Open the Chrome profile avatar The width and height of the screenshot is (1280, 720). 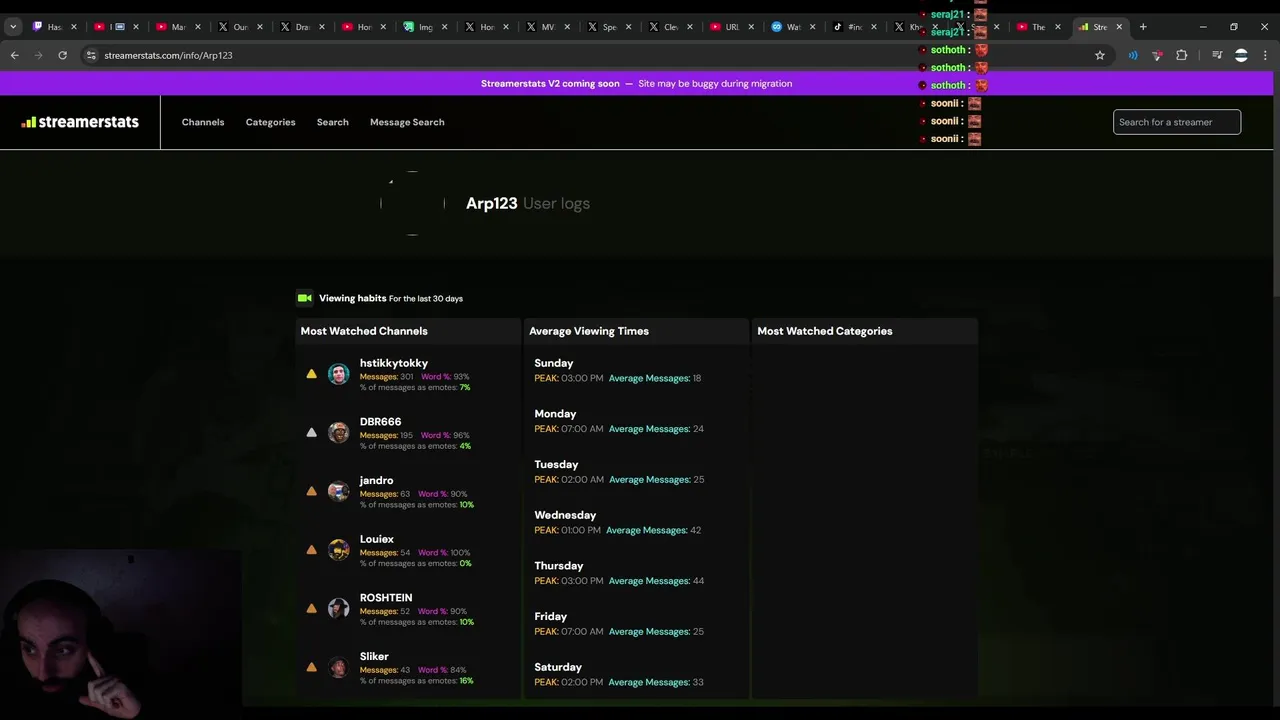pos(1241,55)
